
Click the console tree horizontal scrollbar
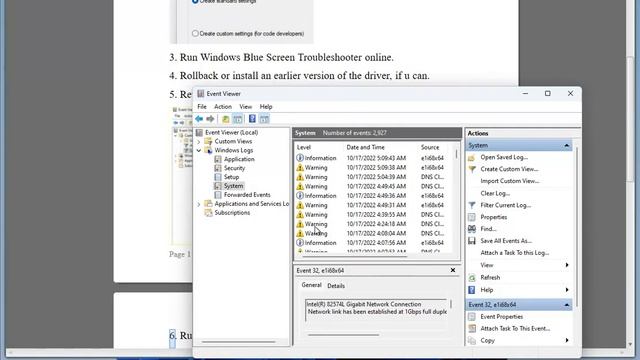coord(238,342)
